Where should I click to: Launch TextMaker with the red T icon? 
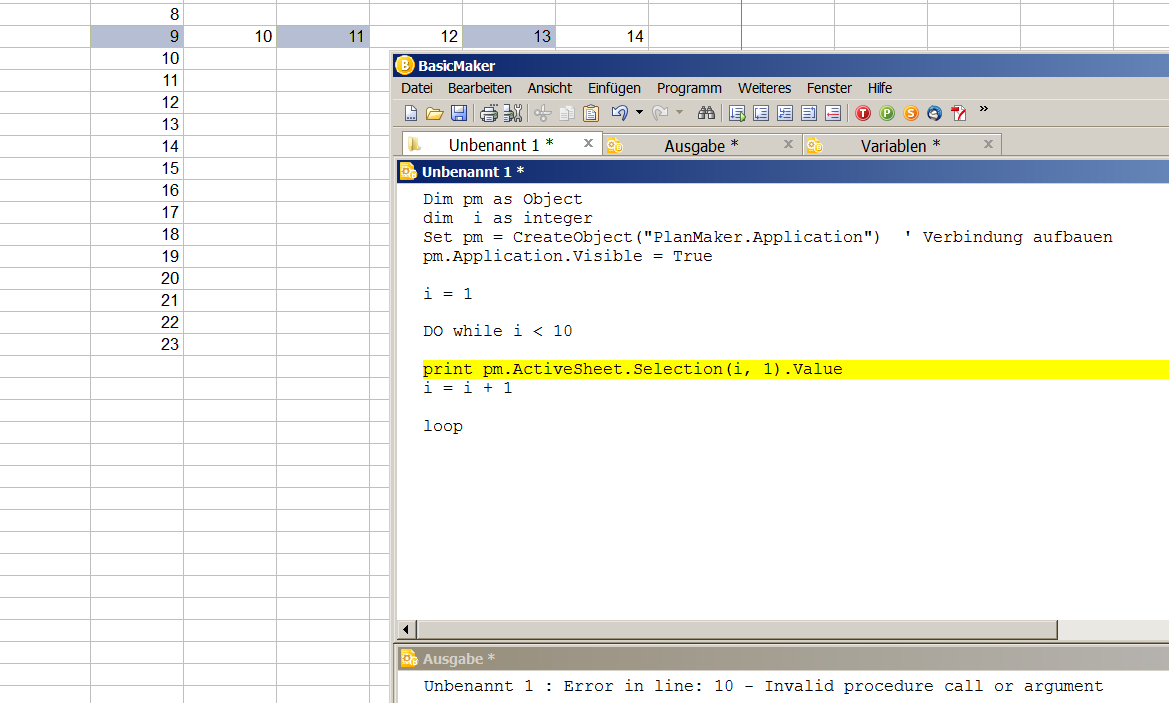click(863, 113)
